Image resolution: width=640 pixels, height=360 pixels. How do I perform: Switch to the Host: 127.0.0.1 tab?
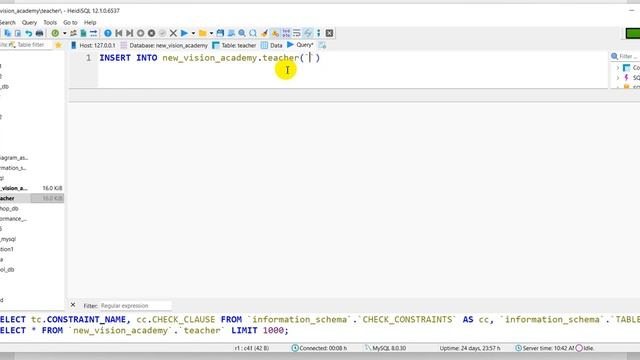[93, 45]
